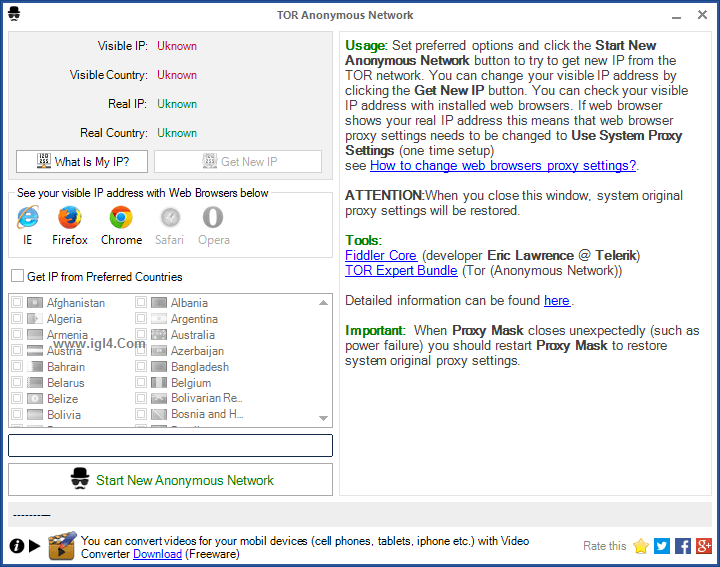
Task: Check the Bosnia and H... checkbox
Action: [x=141, y=414]
